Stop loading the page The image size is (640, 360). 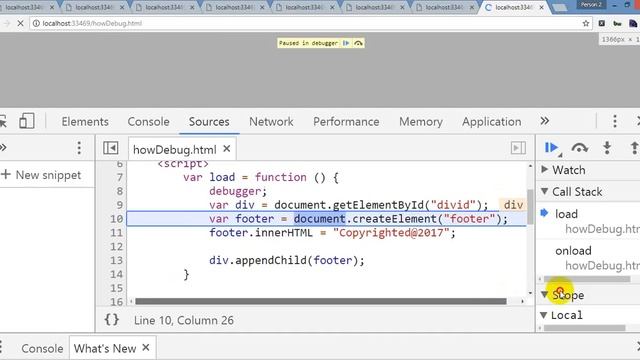point(20,23)
